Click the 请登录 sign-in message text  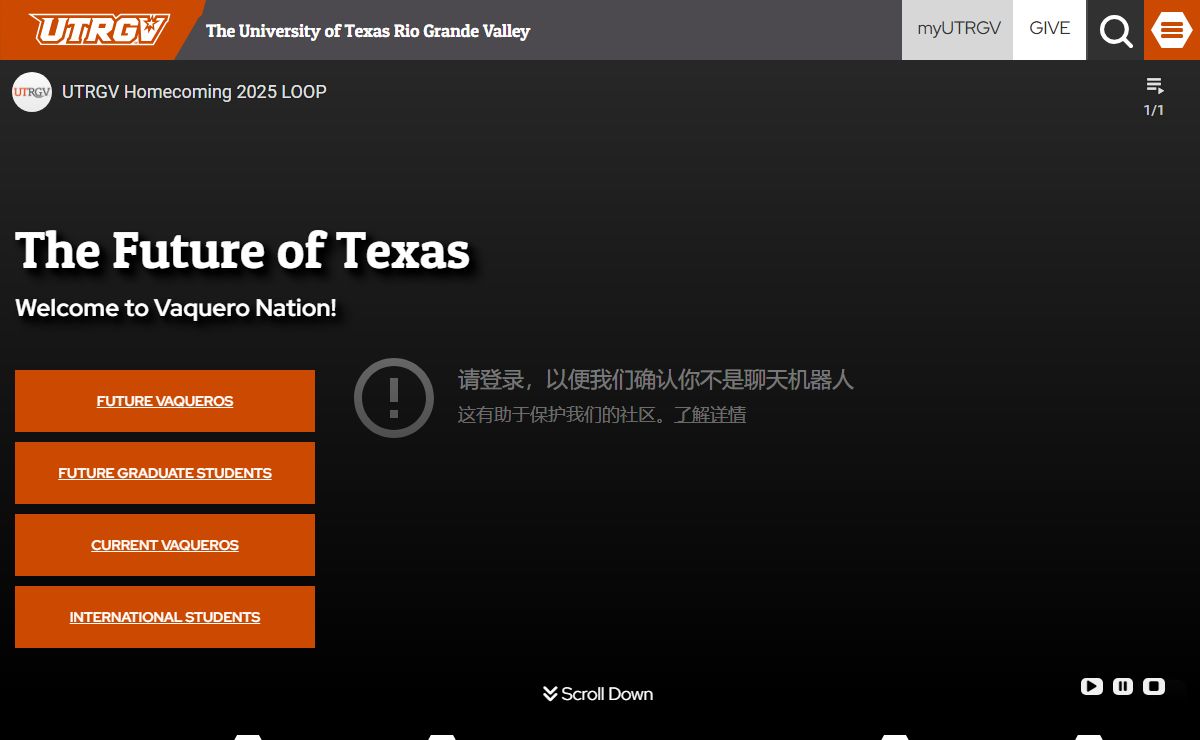(656, 380)
